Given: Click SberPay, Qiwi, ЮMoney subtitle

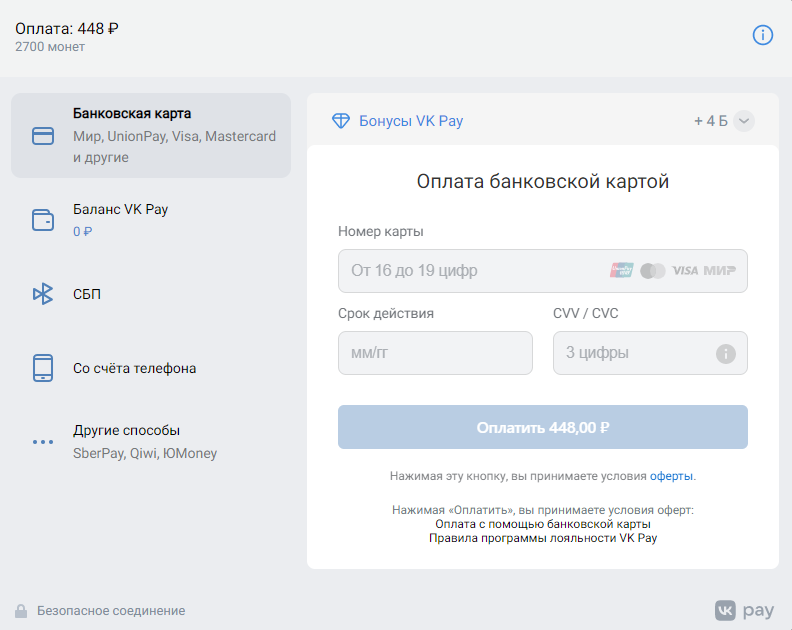Looking at the screenshot, I should (x=145, y=453).
